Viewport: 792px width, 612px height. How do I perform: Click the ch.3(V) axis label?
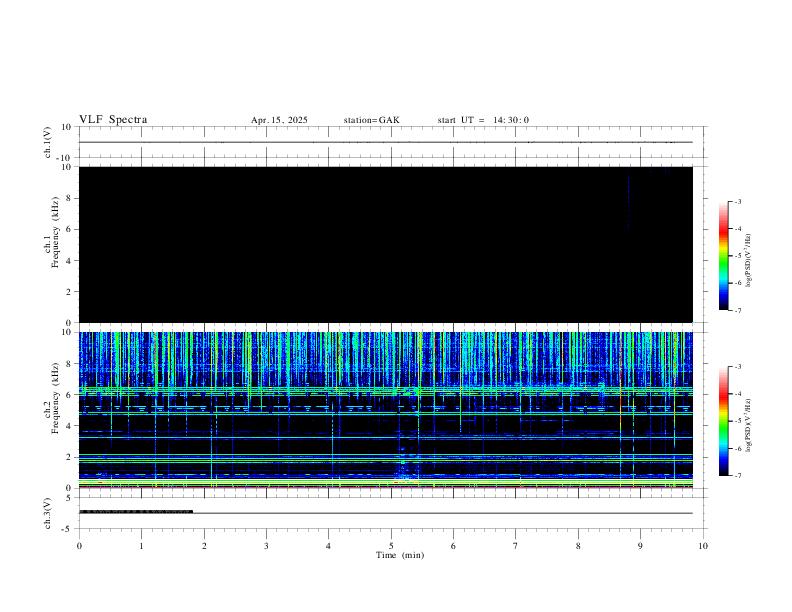(47, 514)
